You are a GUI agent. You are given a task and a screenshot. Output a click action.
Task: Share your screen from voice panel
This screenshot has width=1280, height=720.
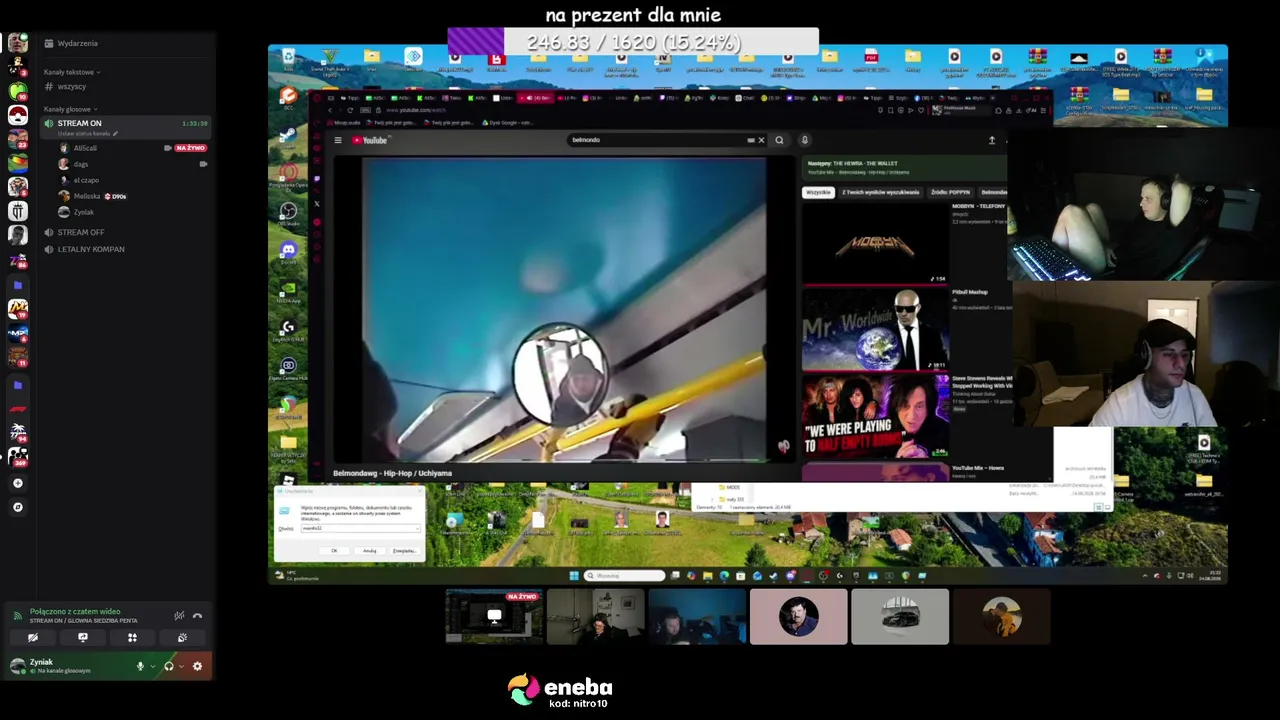83,637
